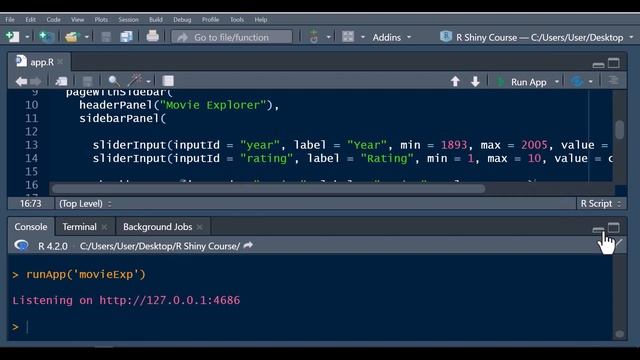Viewport: 640px width, 360px height.
Task: Minimize the source editor pane
Action: click(598, 64)
